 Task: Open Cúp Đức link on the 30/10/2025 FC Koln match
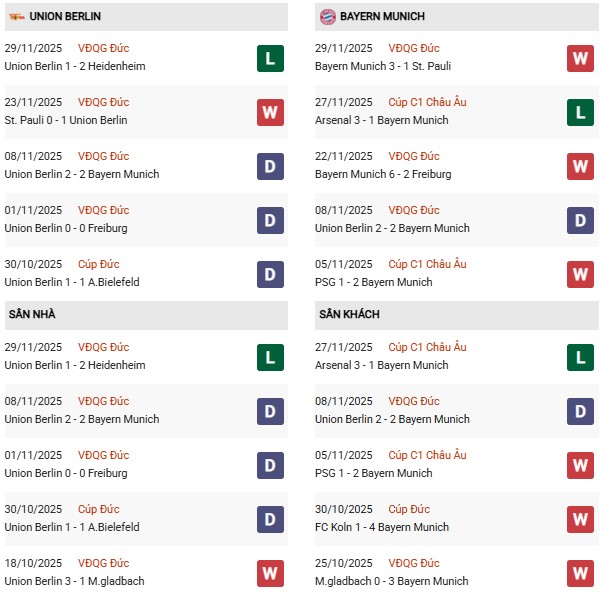(409, 509)
